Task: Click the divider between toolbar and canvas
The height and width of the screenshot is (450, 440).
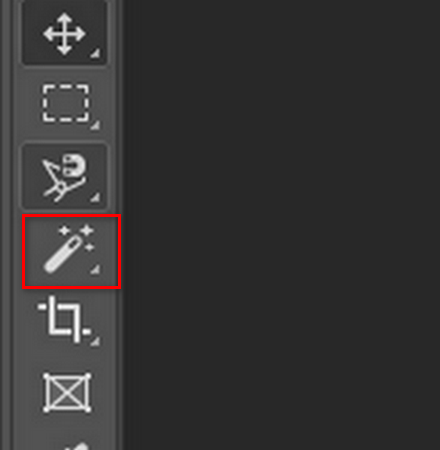Action: (x=120, y=225)
